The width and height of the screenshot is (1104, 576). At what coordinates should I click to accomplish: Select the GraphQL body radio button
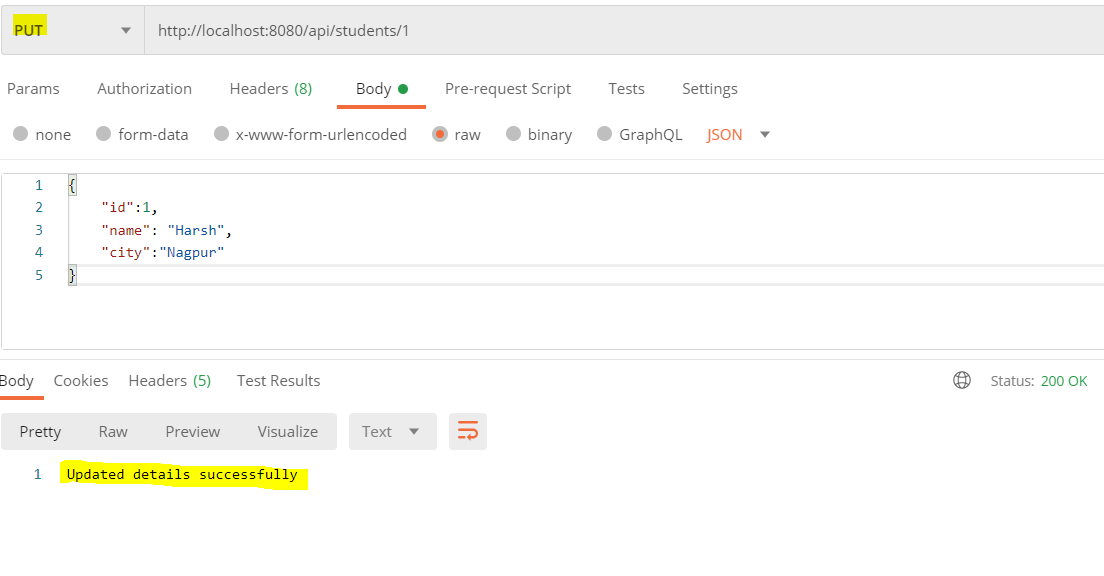point(604,134)
